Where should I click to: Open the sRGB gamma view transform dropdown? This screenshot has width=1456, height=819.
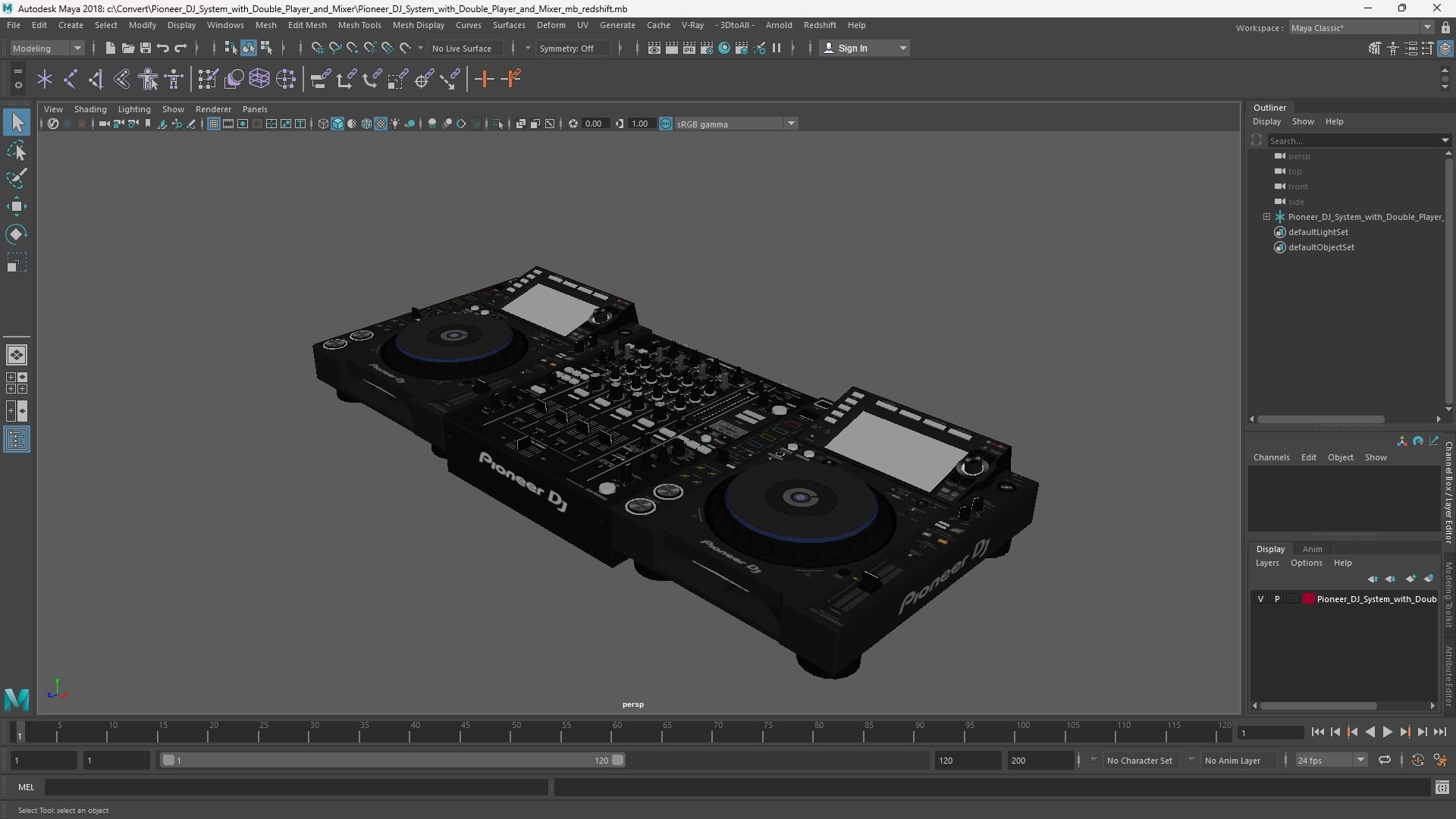[736, 124]
